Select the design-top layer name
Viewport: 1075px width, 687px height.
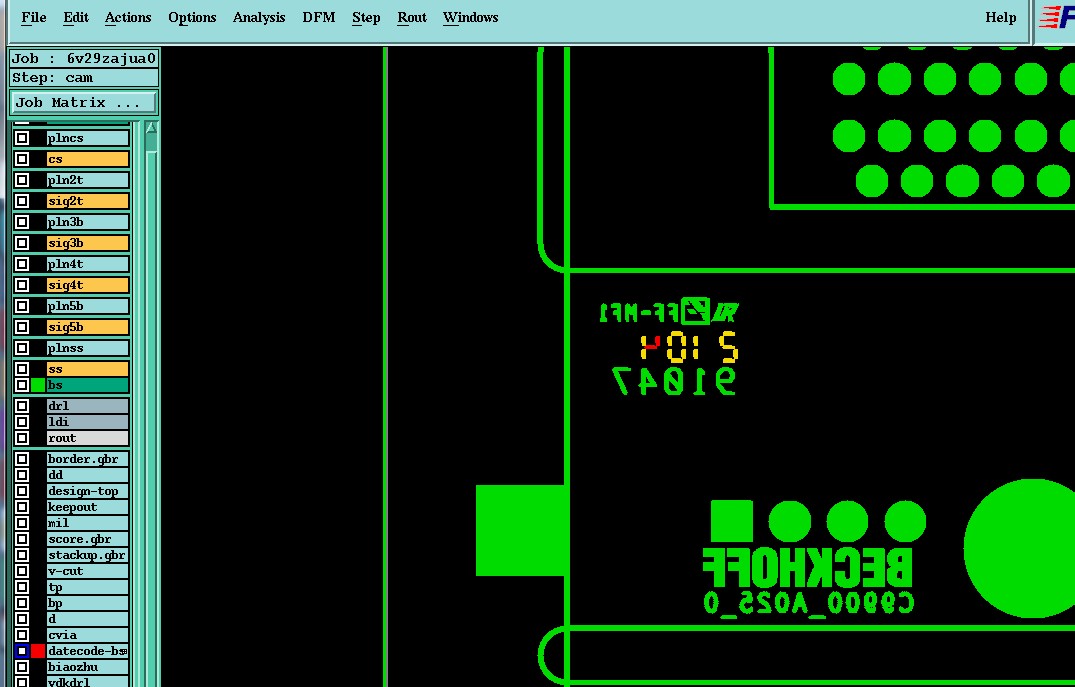point(88,491)
